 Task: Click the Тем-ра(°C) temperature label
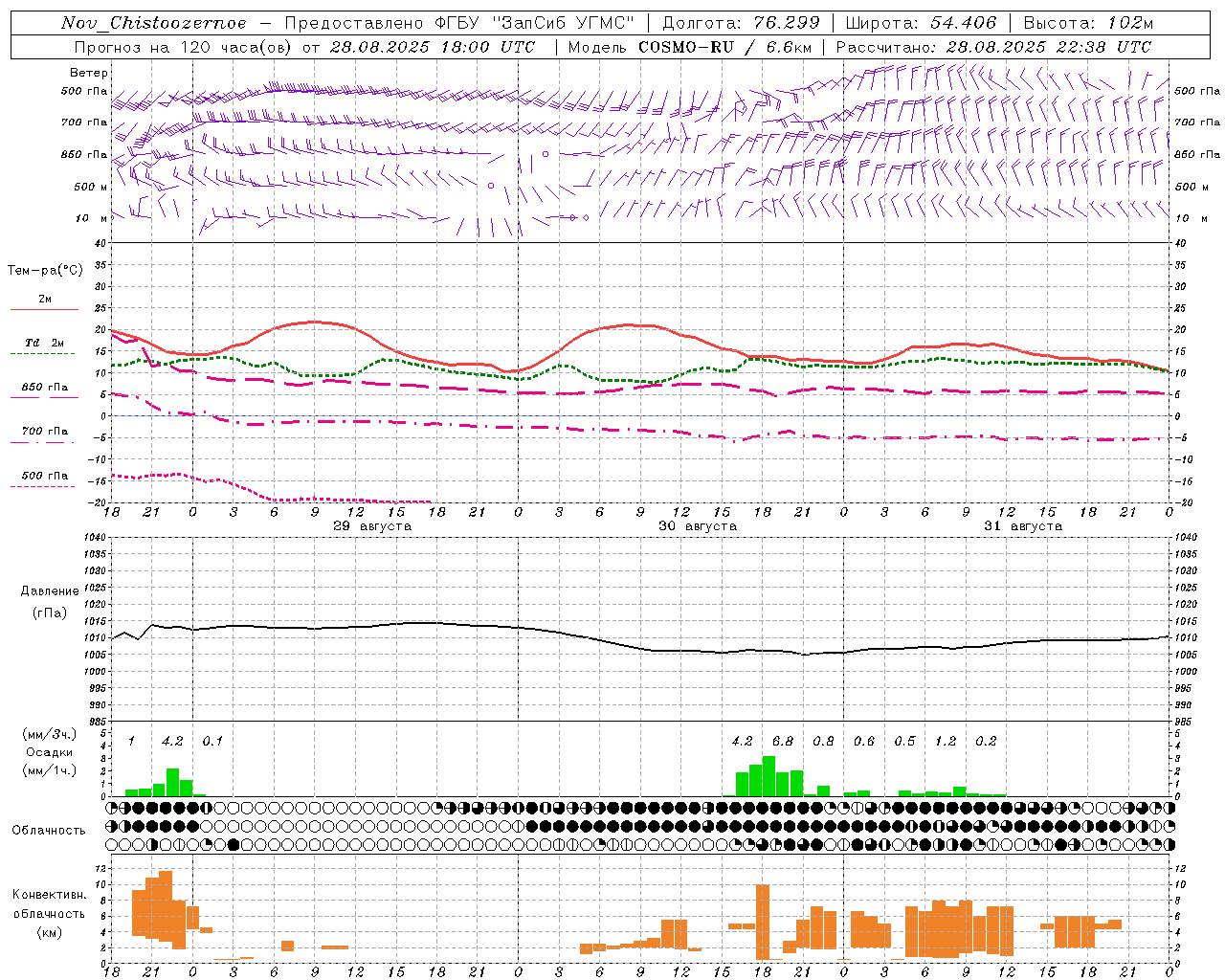pos(45,271)
